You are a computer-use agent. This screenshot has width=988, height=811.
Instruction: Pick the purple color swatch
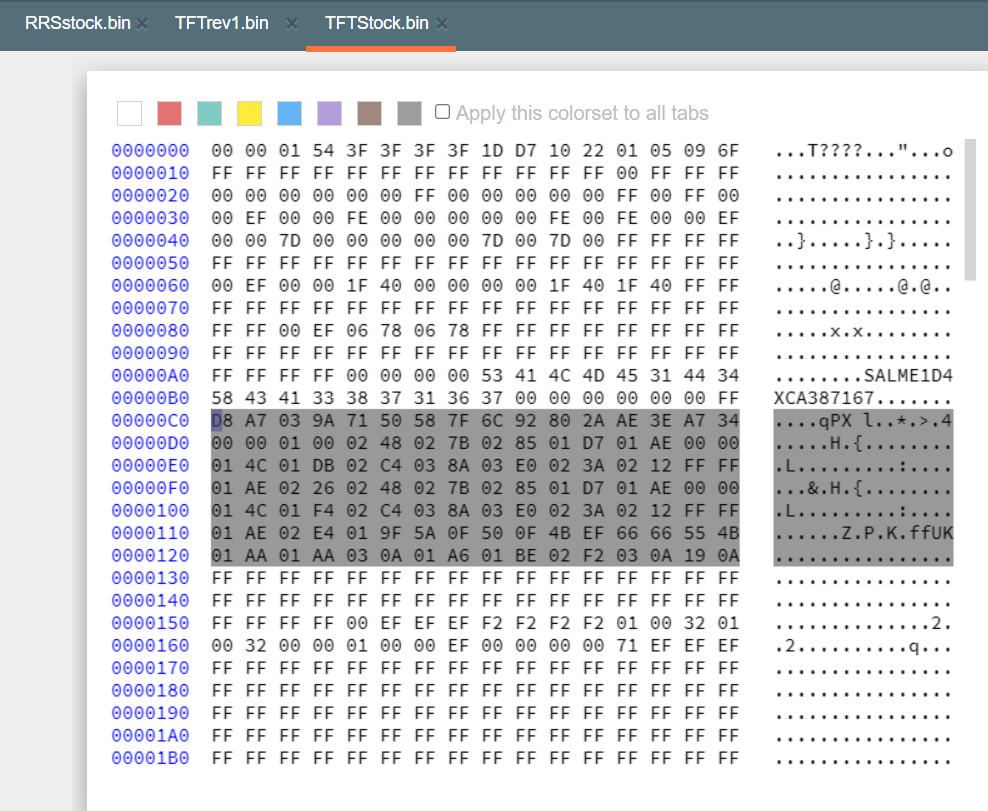330,113
